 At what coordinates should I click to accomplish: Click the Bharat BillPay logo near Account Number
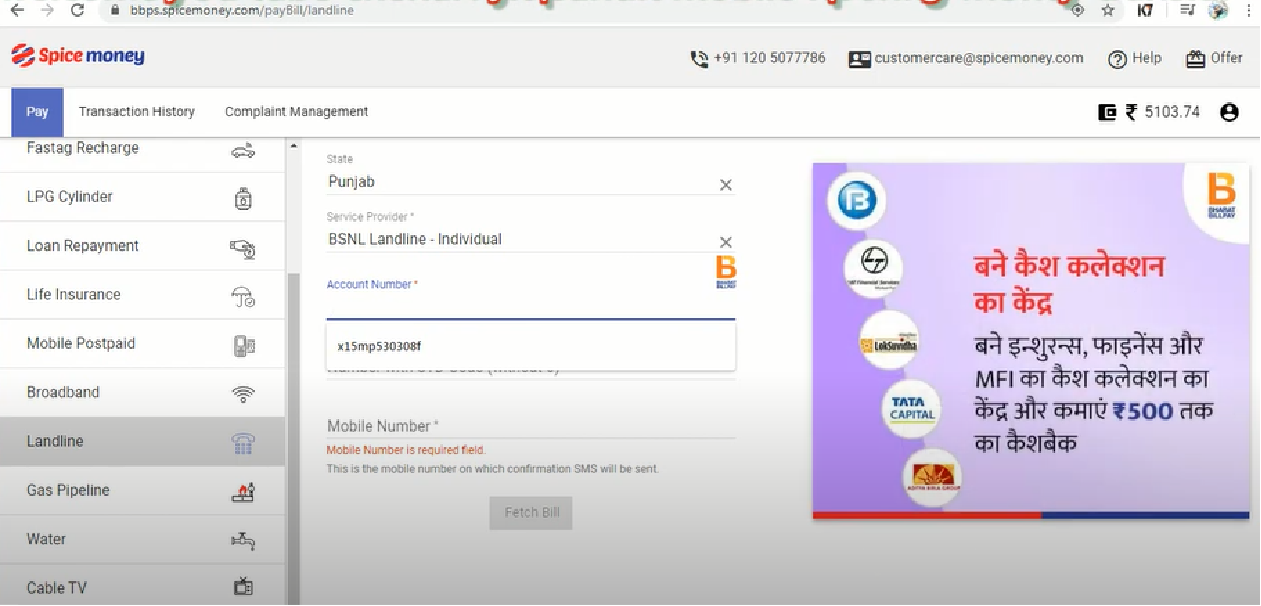point(726,272)
